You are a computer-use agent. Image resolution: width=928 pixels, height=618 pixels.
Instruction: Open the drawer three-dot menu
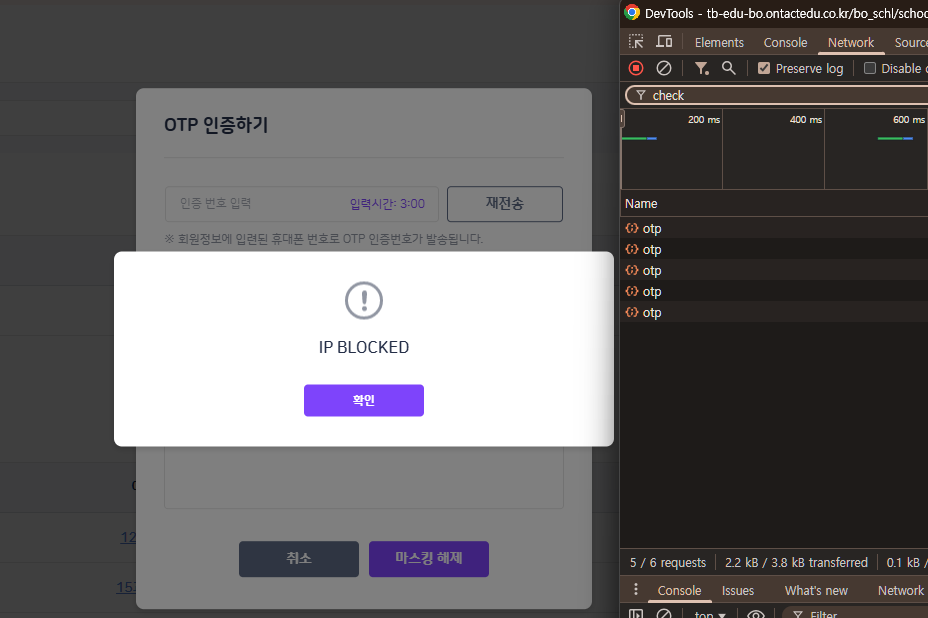click(636, 590)
